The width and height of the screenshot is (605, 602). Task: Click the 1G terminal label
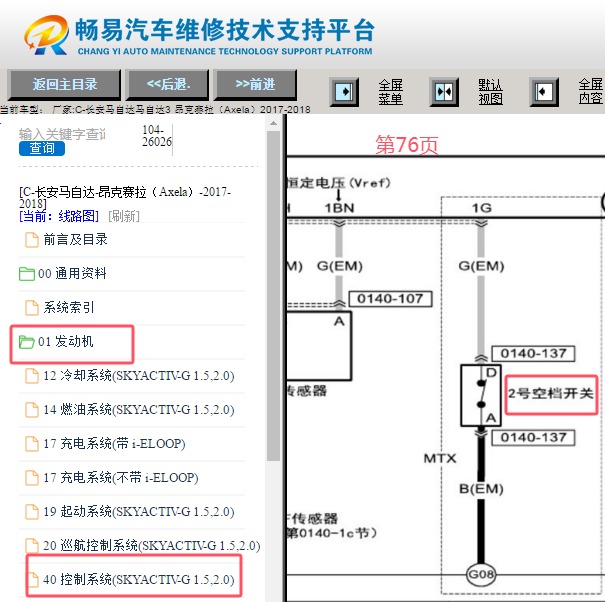pyautogui.click(x=482, y=208)
